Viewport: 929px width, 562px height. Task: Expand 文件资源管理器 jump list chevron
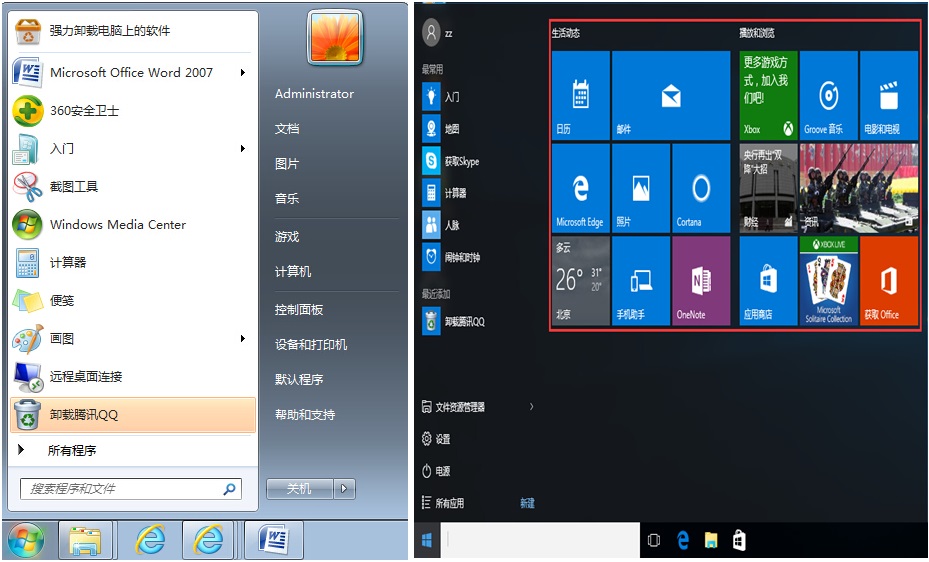[x=531, y=406]
